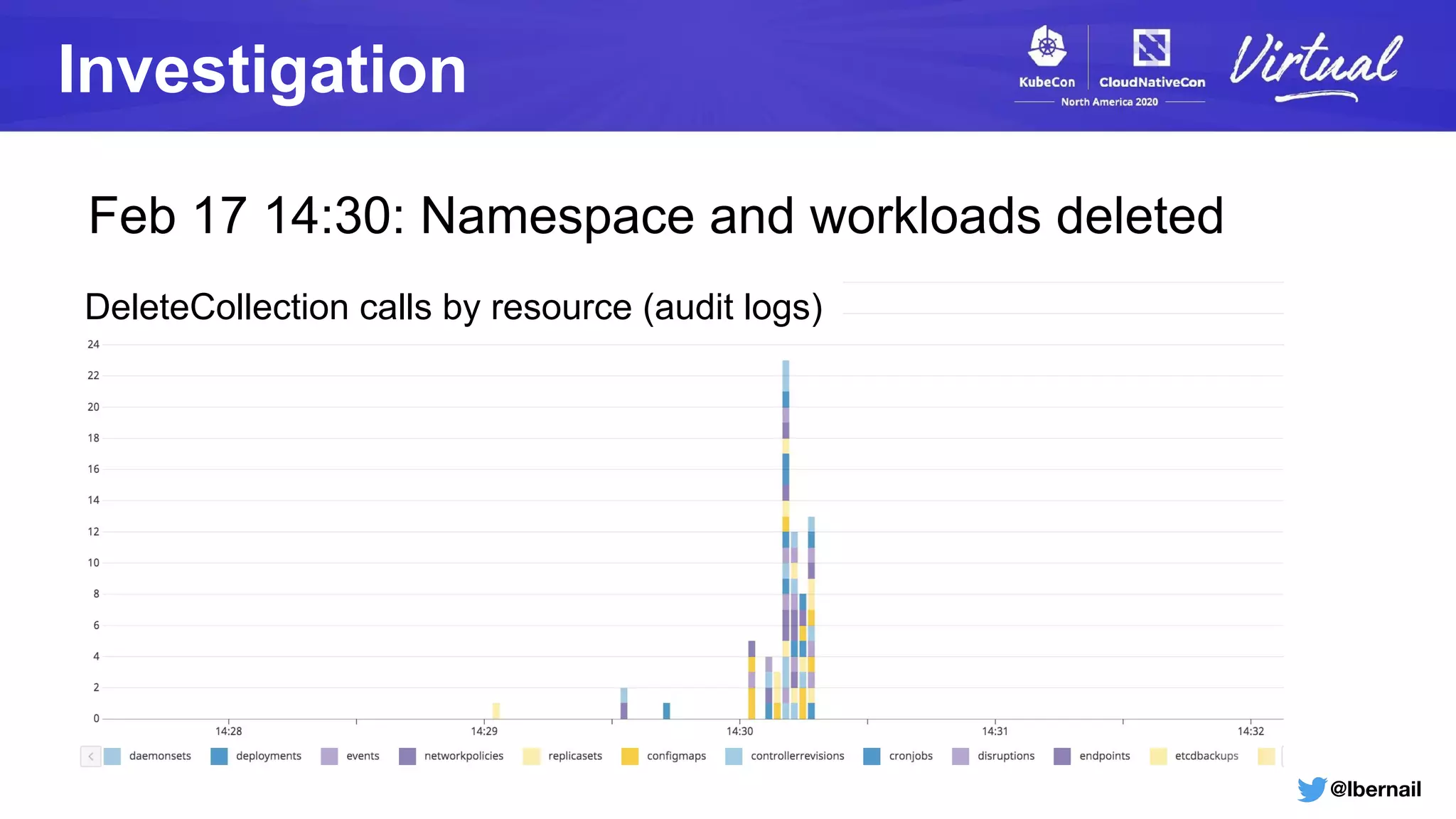Click the tallest bar reaching 23

(x=786, y=540)
